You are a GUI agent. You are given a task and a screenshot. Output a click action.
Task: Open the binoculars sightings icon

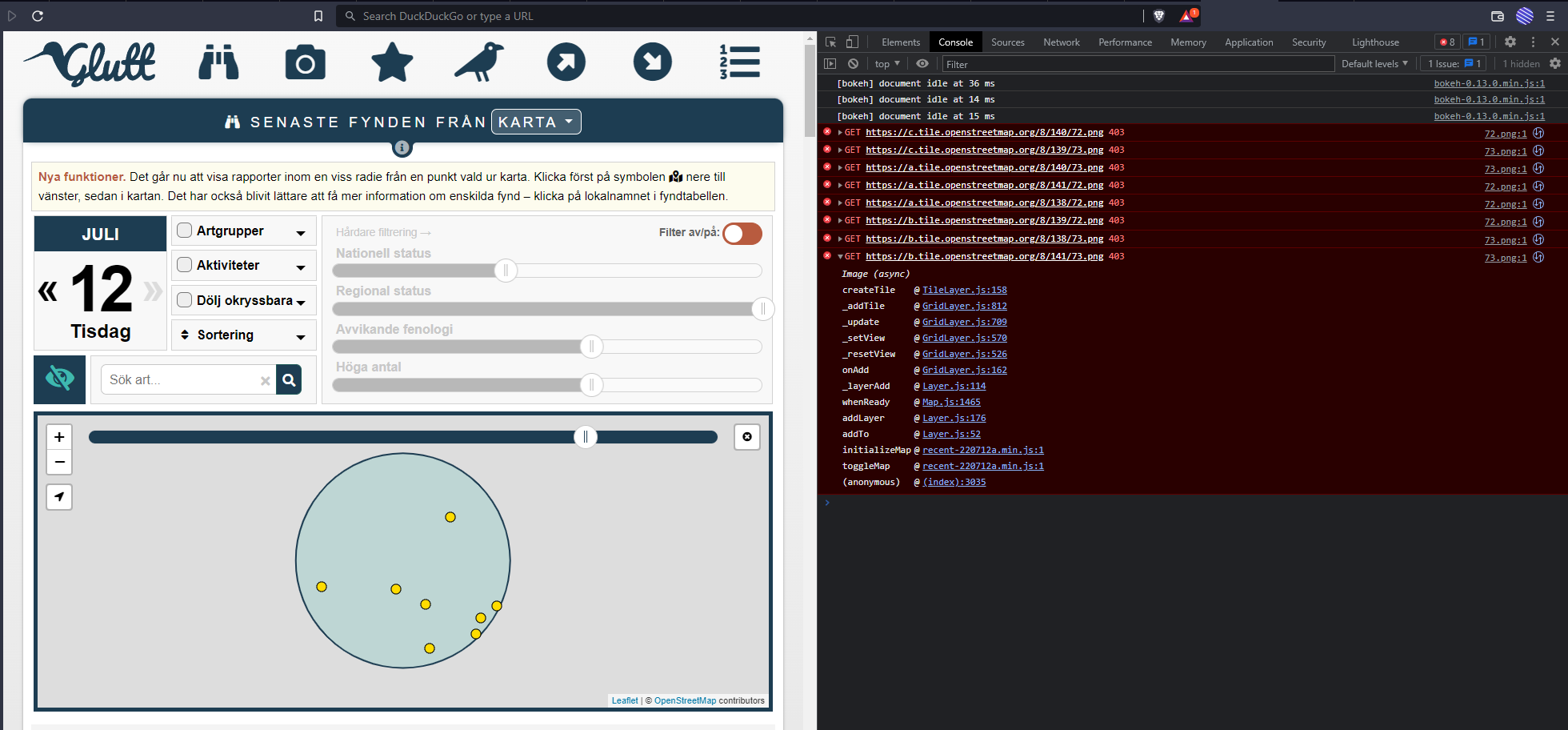point(218,62)
